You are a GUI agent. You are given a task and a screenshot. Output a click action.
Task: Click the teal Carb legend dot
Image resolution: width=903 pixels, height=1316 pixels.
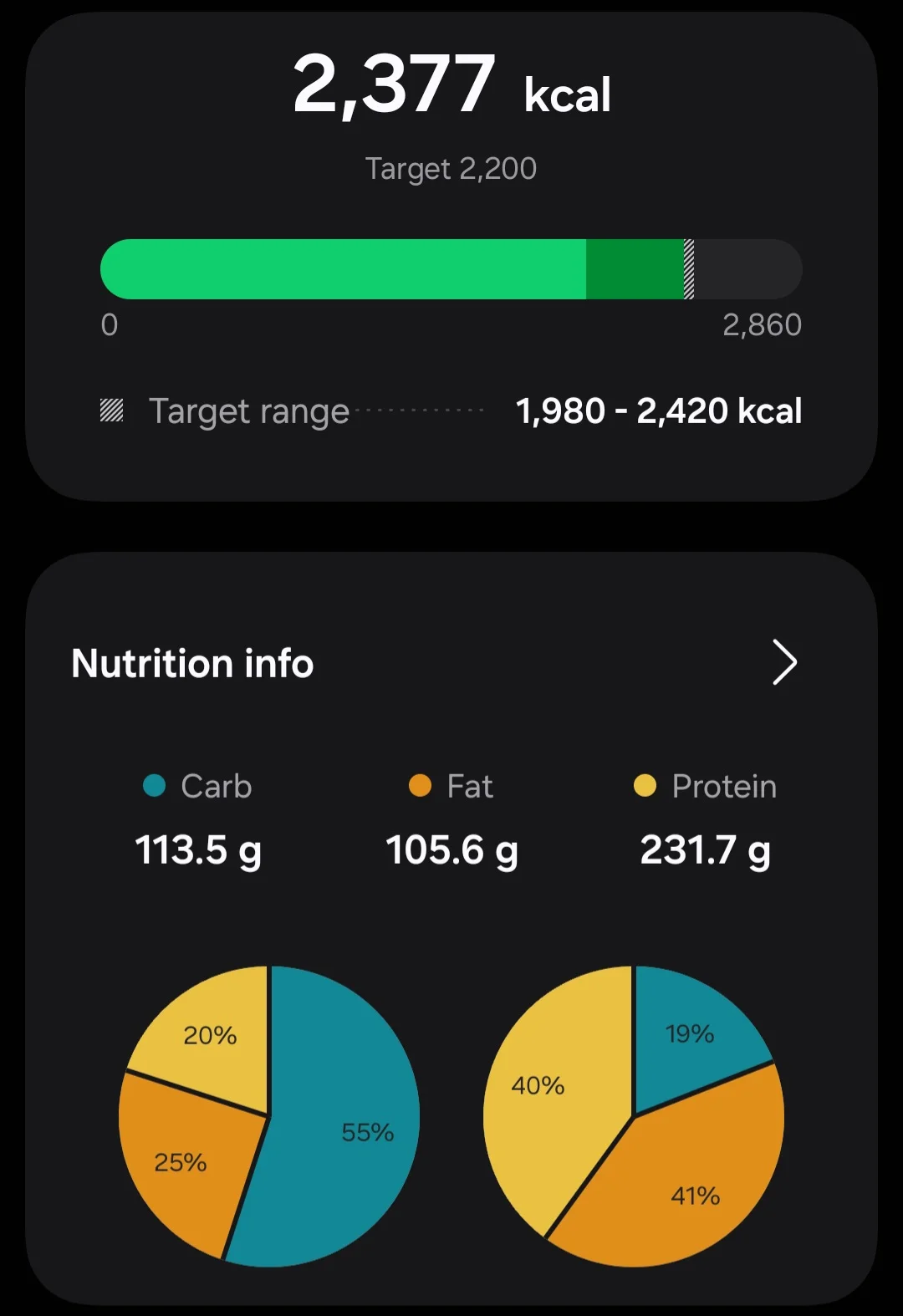[x=155, y=786]
